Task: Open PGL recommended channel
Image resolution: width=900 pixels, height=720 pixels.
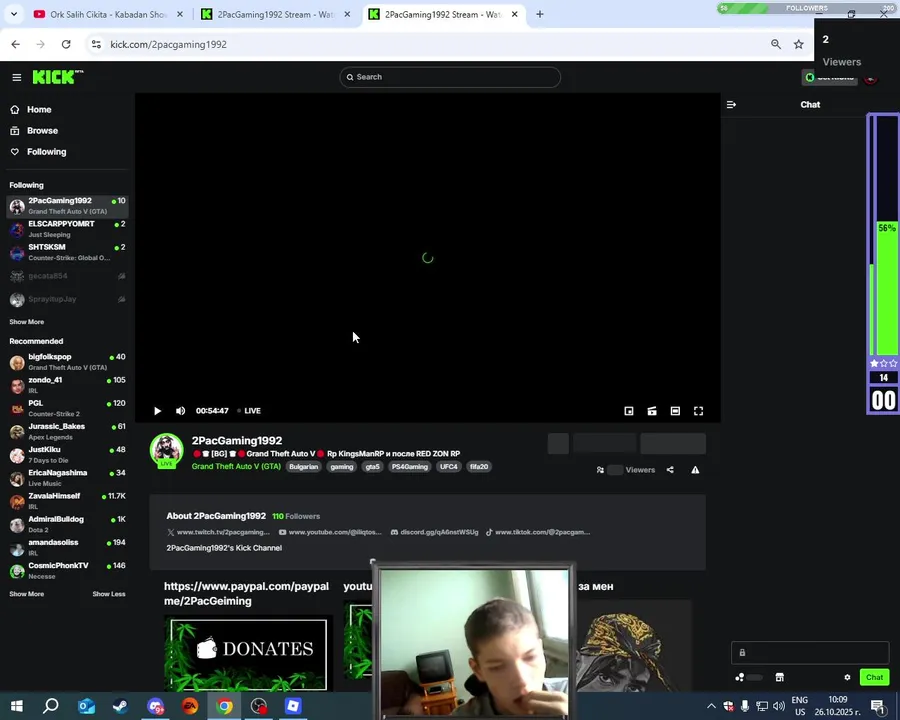Action: click(x=67, y=408)
